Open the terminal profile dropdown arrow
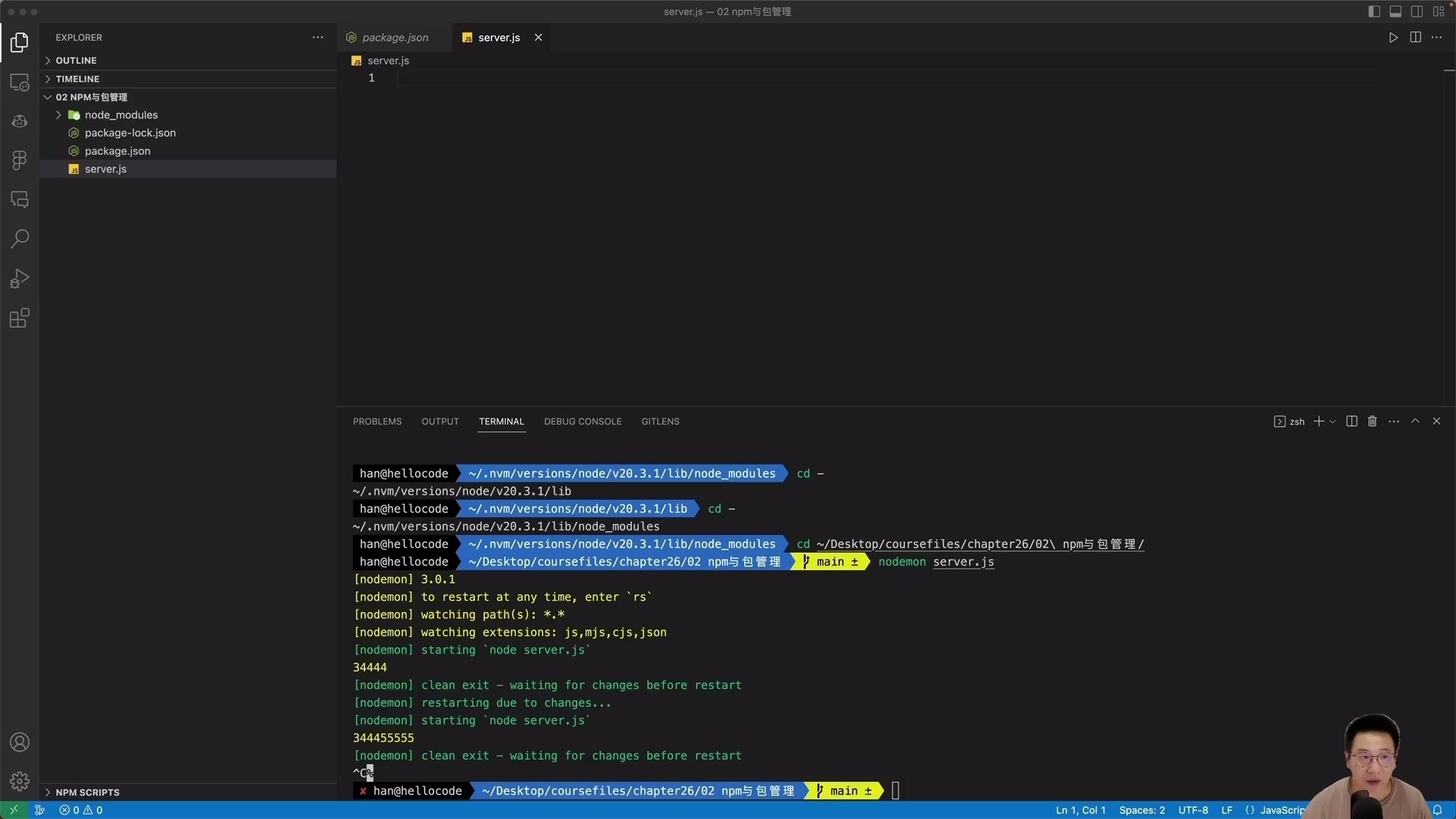 pos(1332,421)
